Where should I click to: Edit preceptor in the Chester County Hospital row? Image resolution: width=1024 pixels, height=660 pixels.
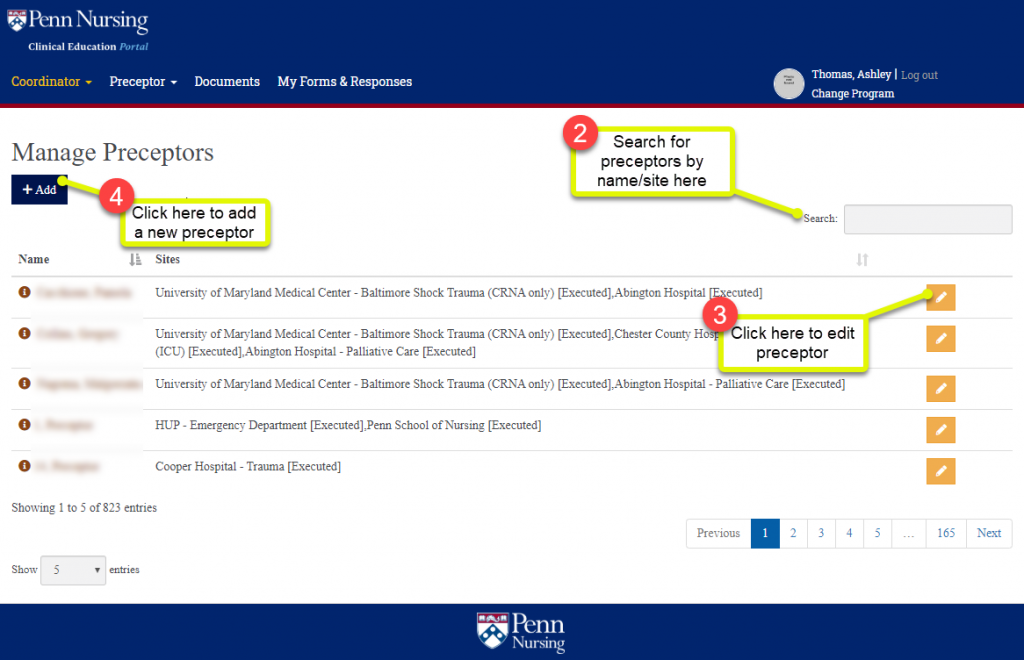point(940,339)
